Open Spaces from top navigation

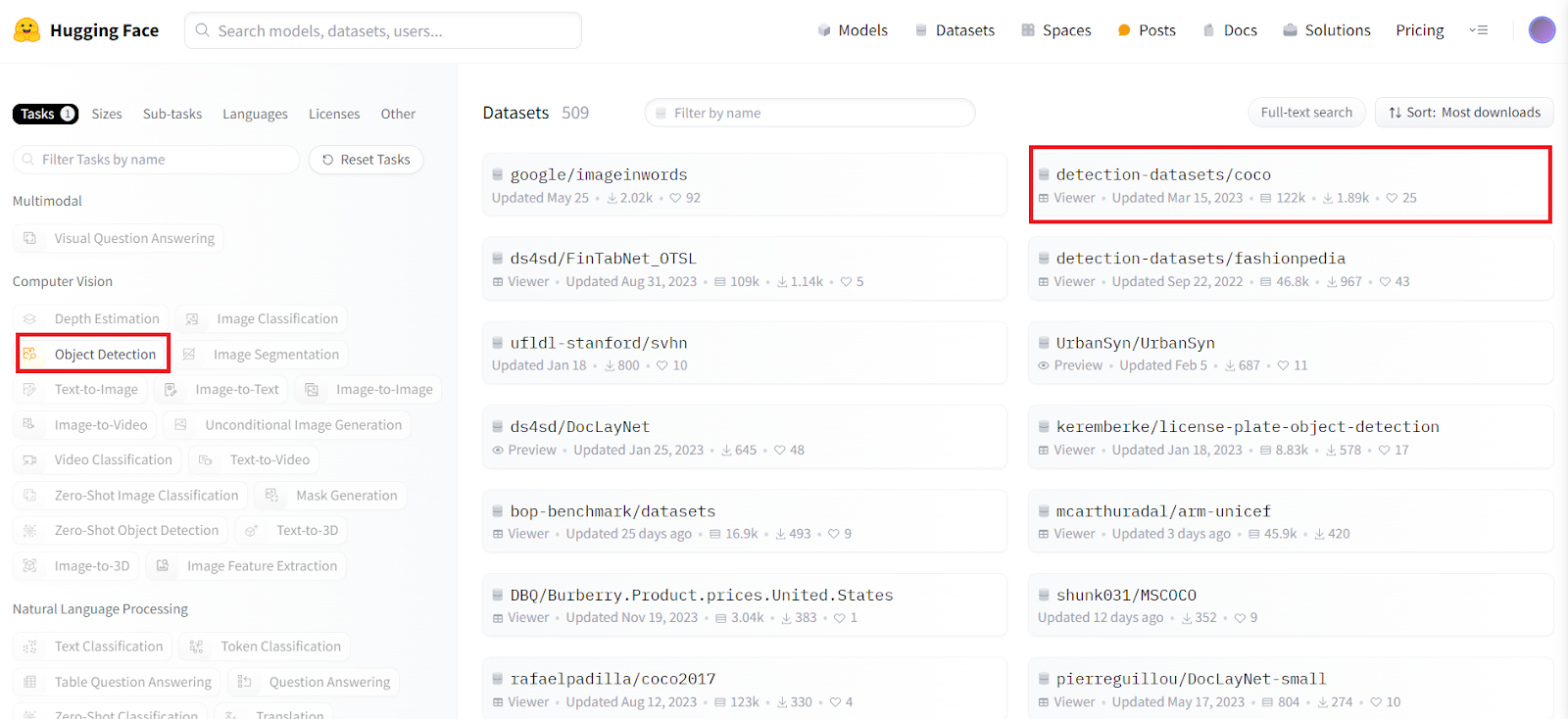(x=1056, y=30)
